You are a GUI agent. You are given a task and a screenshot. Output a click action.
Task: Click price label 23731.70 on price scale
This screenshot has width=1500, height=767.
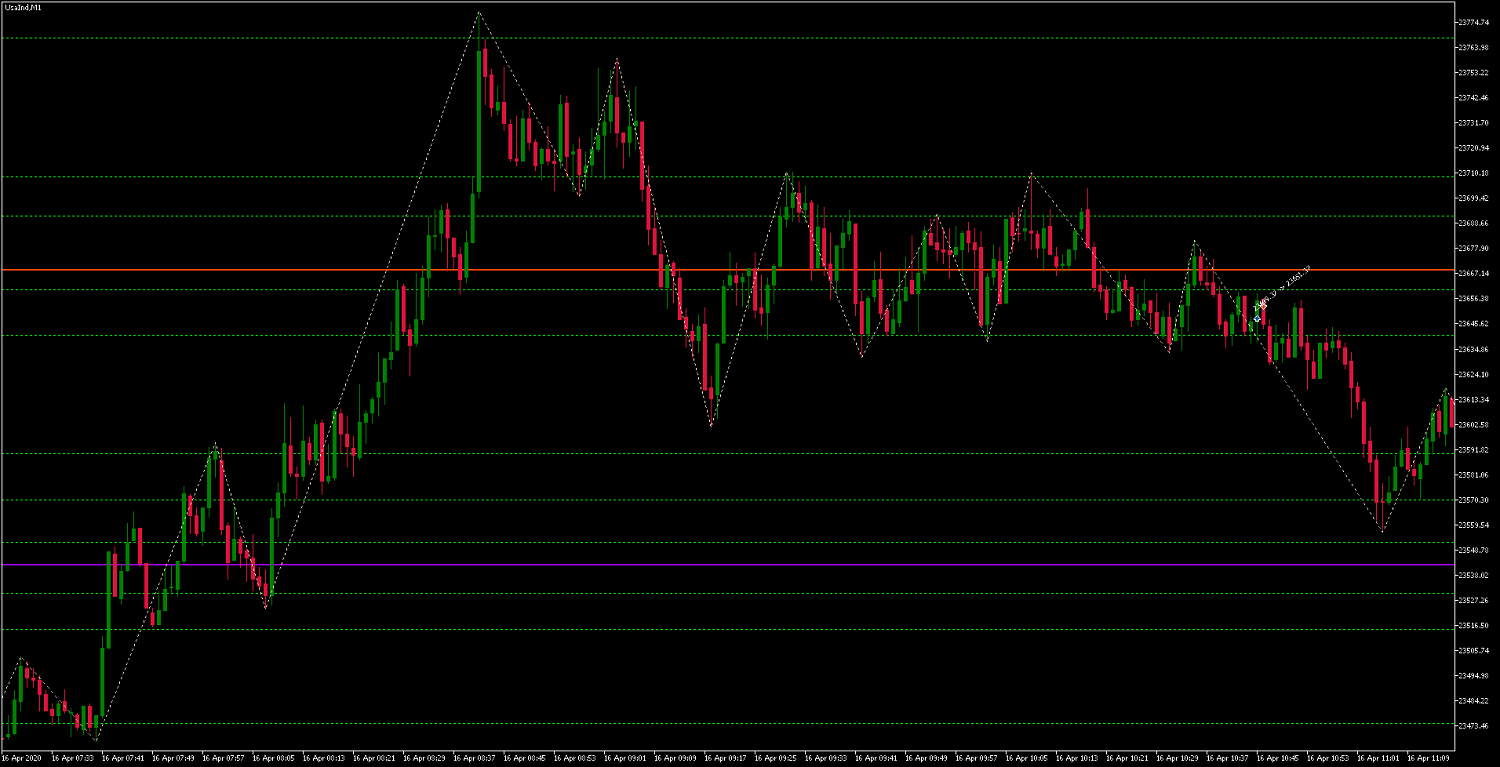point(1474,122)
